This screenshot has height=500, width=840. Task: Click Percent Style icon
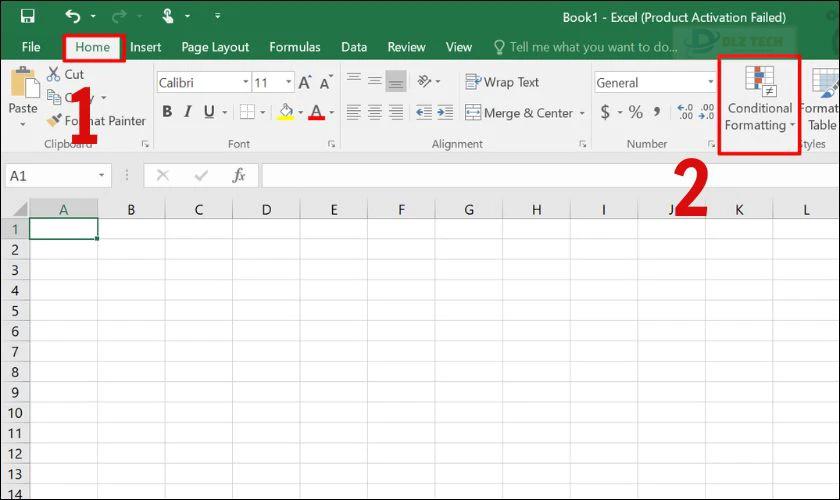coord(635,112)
